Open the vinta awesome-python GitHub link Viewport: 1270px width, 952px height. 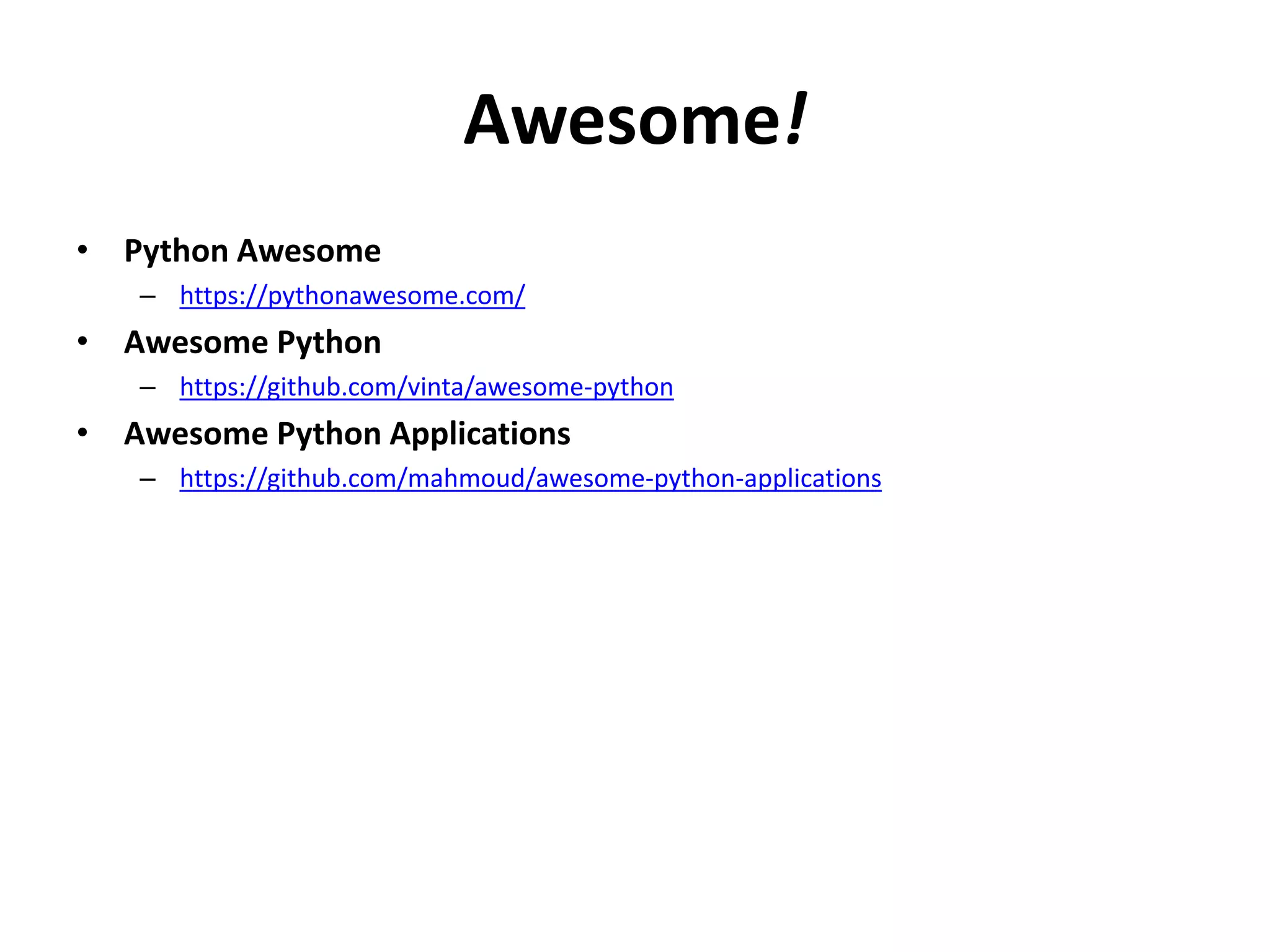(426, 387)
